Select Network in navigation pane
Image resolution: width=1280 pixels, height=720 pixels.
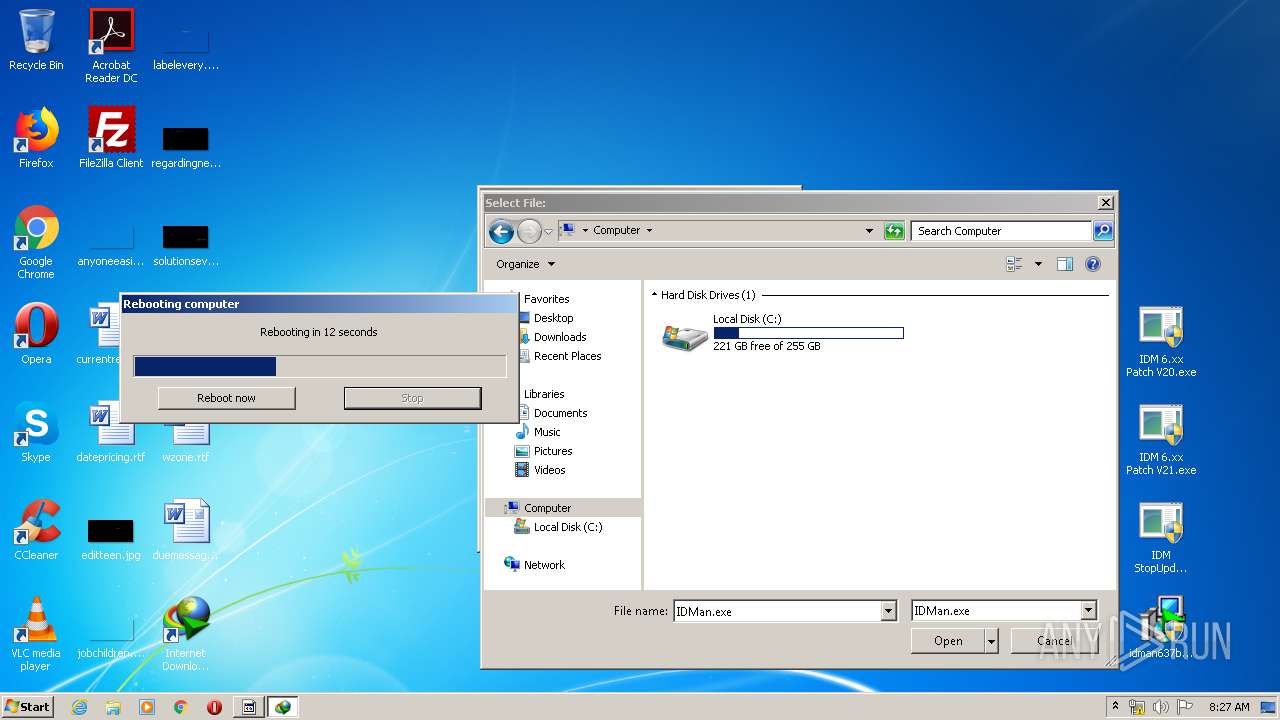544,565
